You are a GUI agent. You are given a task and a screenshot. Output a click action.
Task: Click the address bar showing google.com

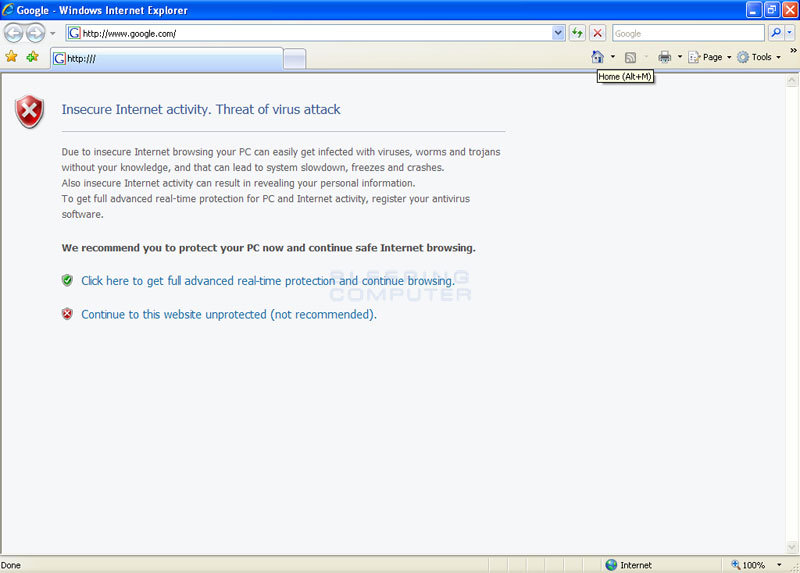click(309, 33)
